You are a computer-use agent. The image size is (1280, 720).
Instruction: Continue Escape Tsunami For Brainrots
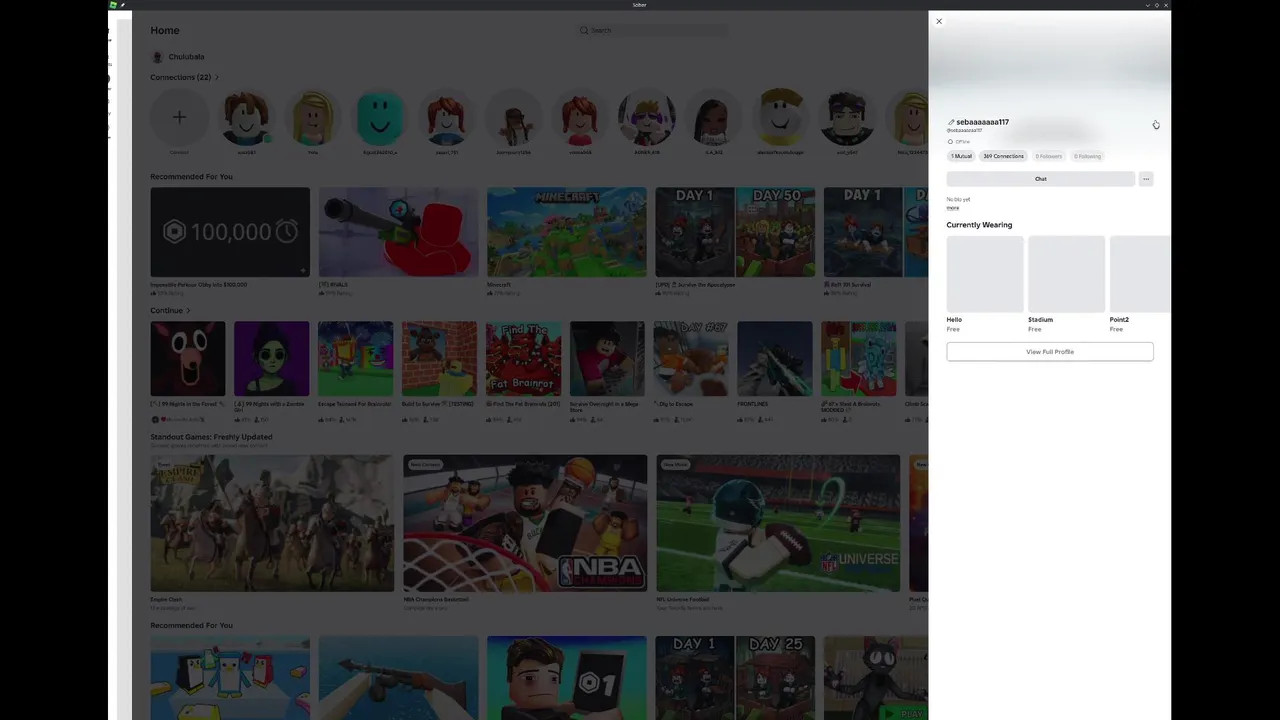tap(356, 359)
